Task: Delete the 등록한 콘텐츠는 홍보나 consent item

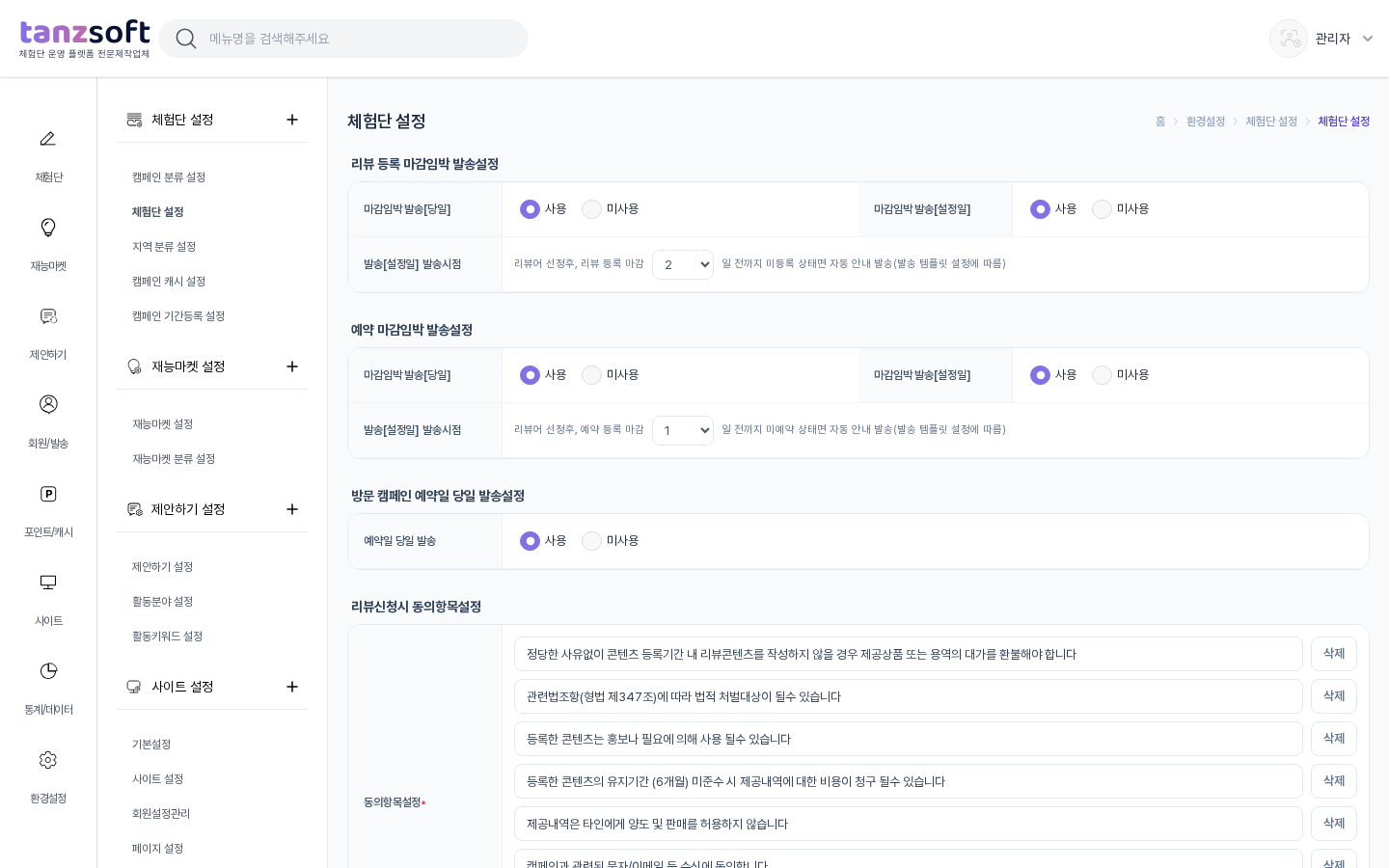Action: point(1334,739)
